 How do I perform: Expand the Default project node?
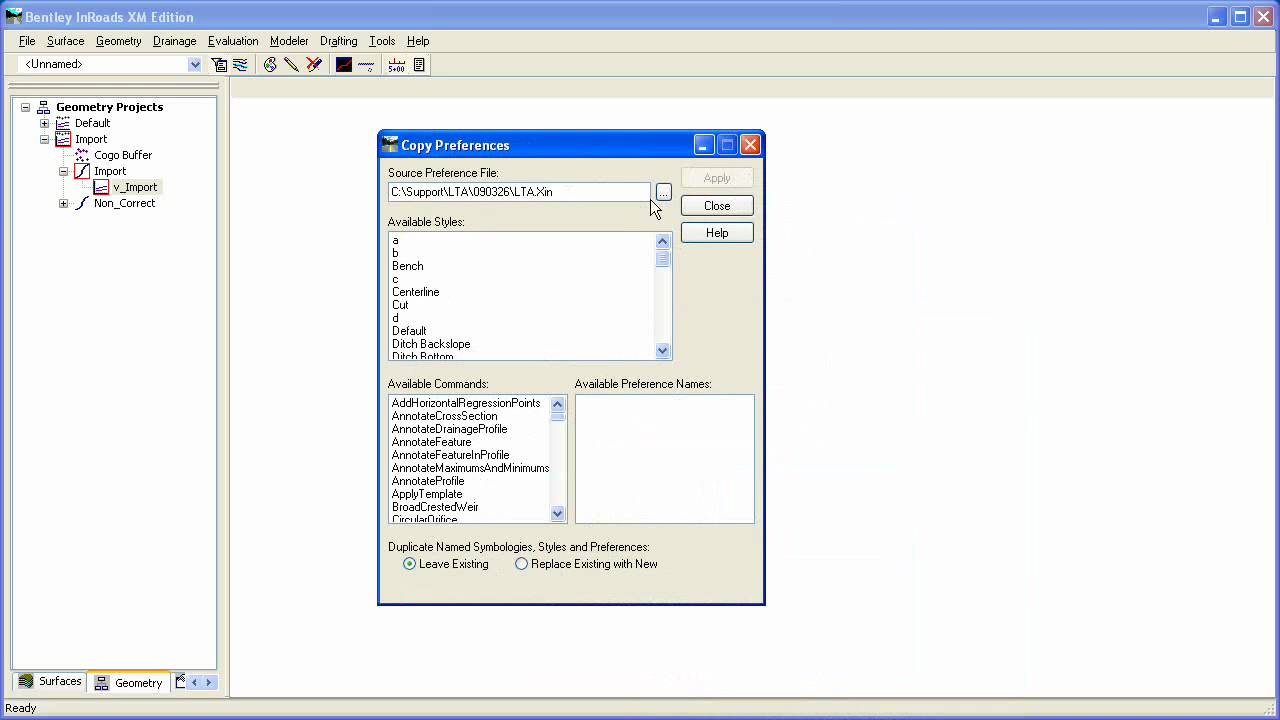click(44, 123)
